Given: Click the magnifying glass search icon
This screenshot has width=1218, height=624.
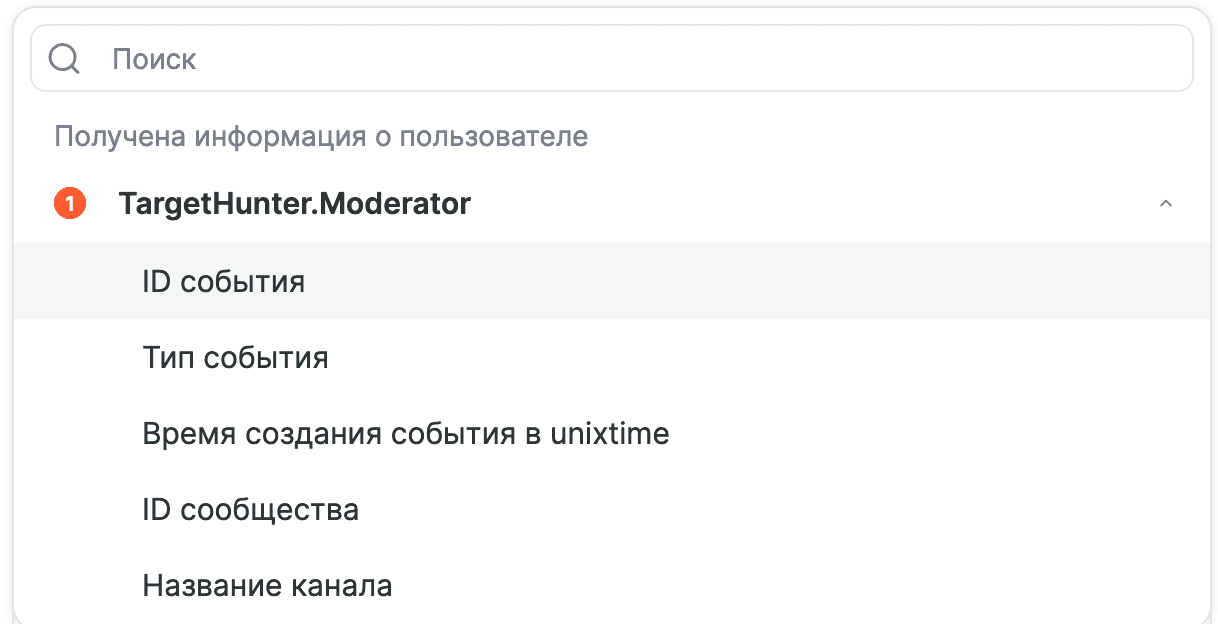Looking at the screenshot, I should [64, 57].
